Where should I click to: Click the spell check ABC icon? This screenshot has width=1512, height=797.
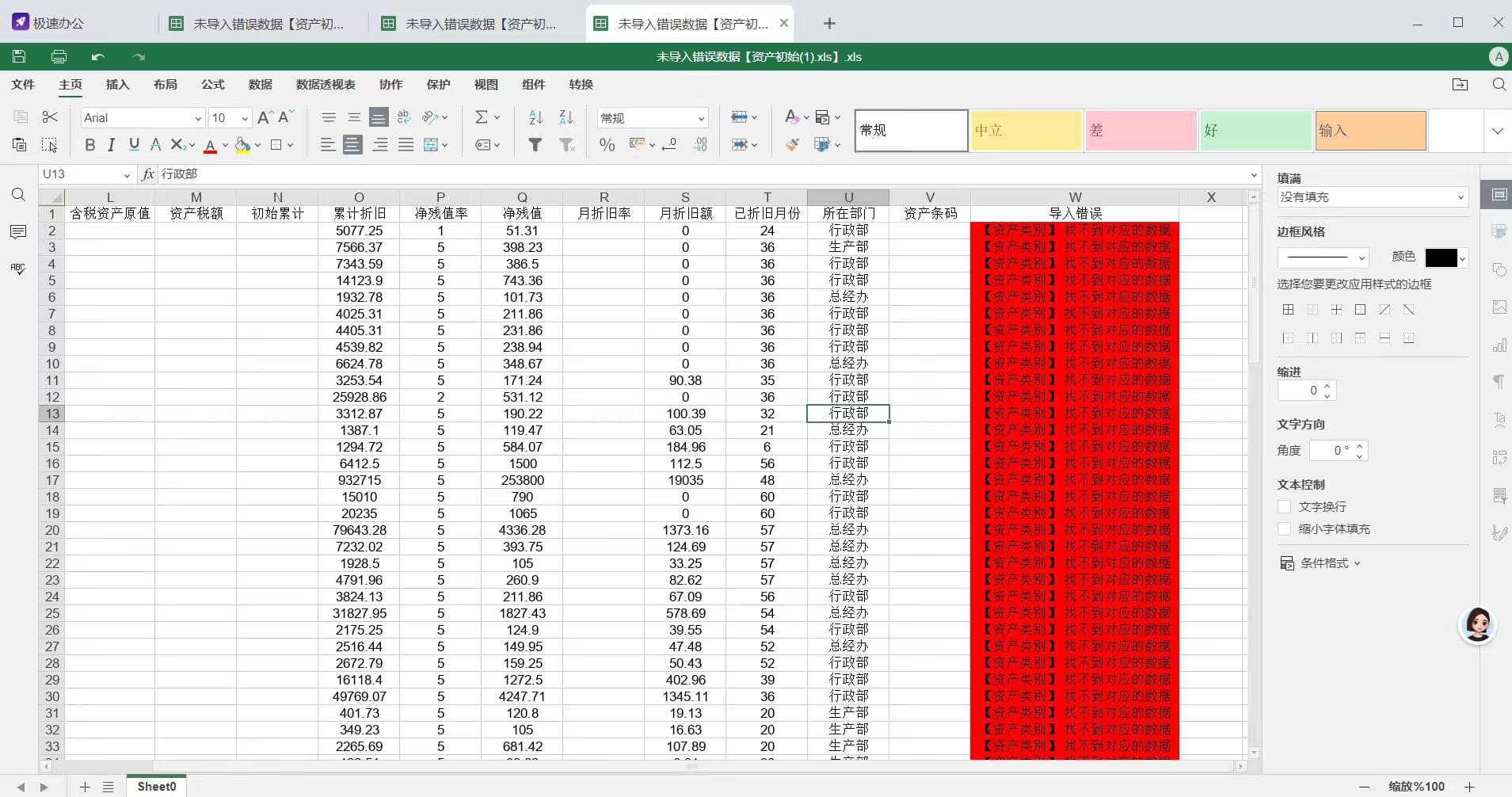18,269
